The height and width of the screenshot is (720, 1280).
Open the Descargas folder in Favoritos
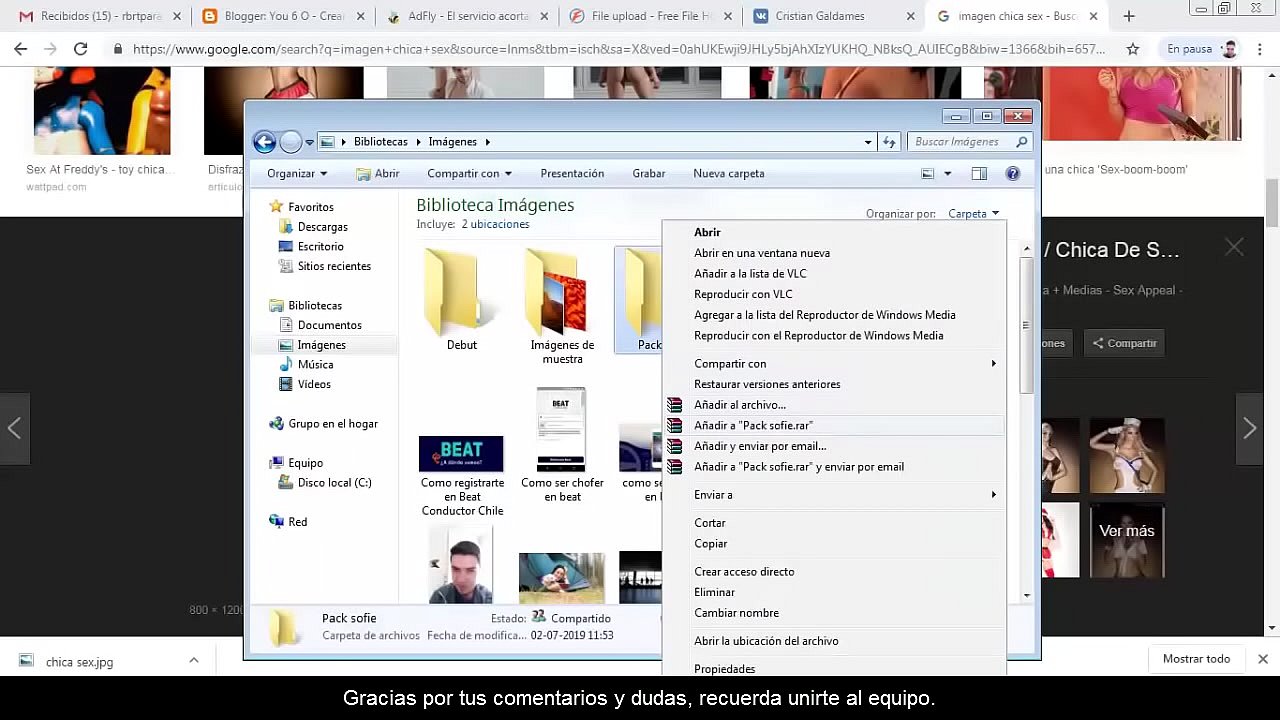click(x=322, y=227)
